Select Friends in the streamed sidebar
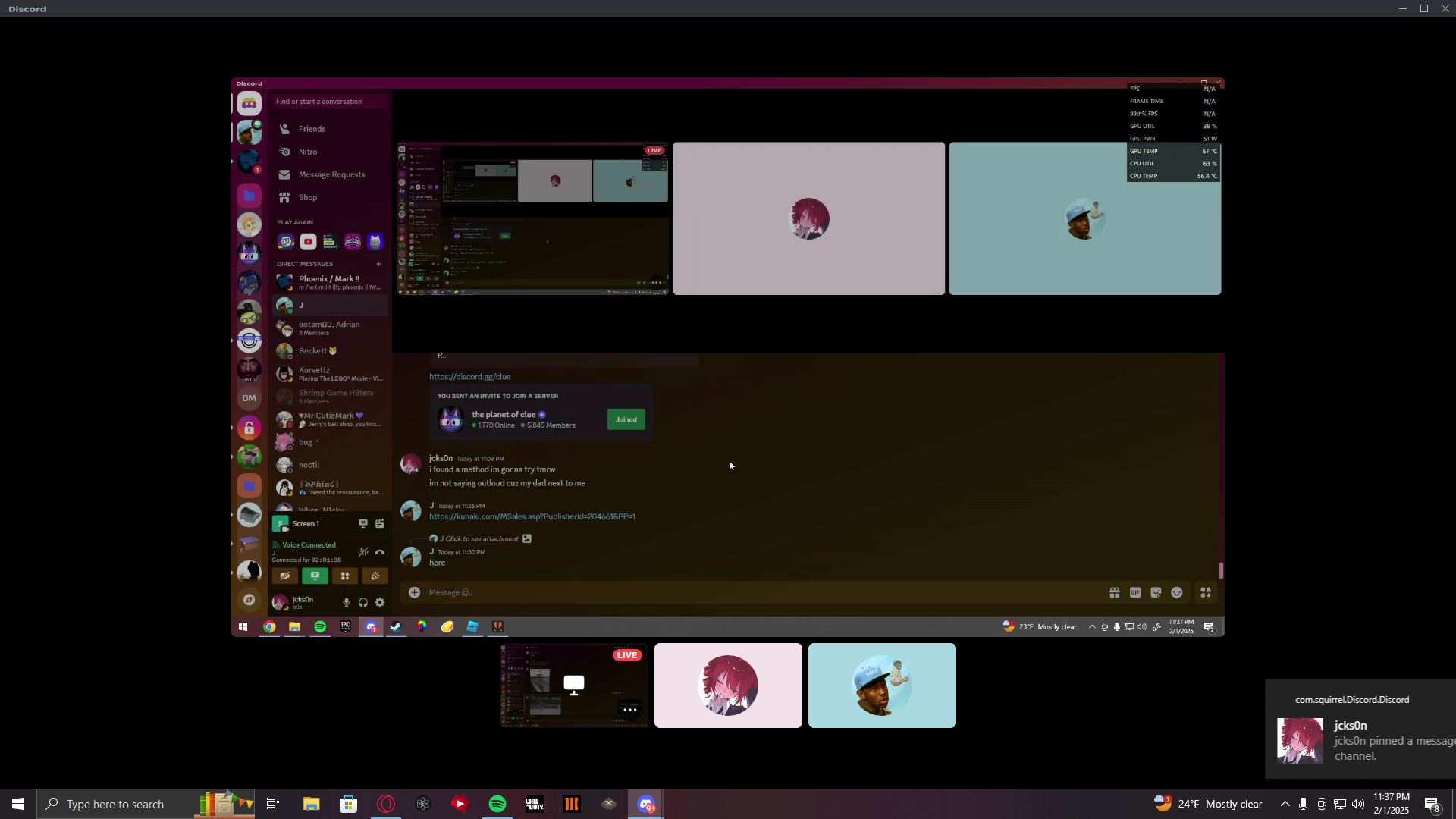 point(312,129)
